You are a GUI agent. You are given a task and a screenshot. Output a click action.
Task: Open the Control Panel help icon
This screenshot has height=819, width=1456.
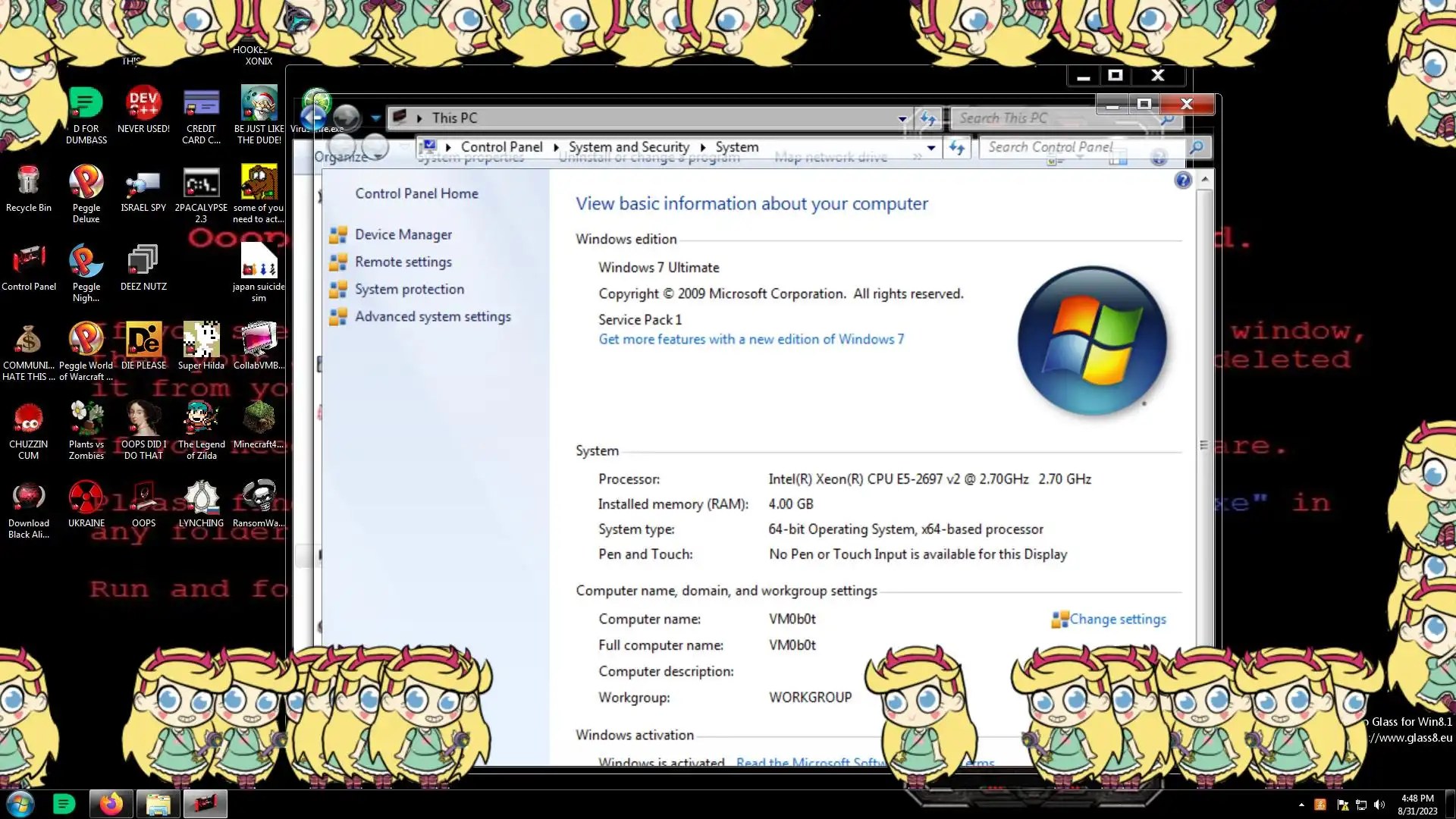click(1182, 180)
